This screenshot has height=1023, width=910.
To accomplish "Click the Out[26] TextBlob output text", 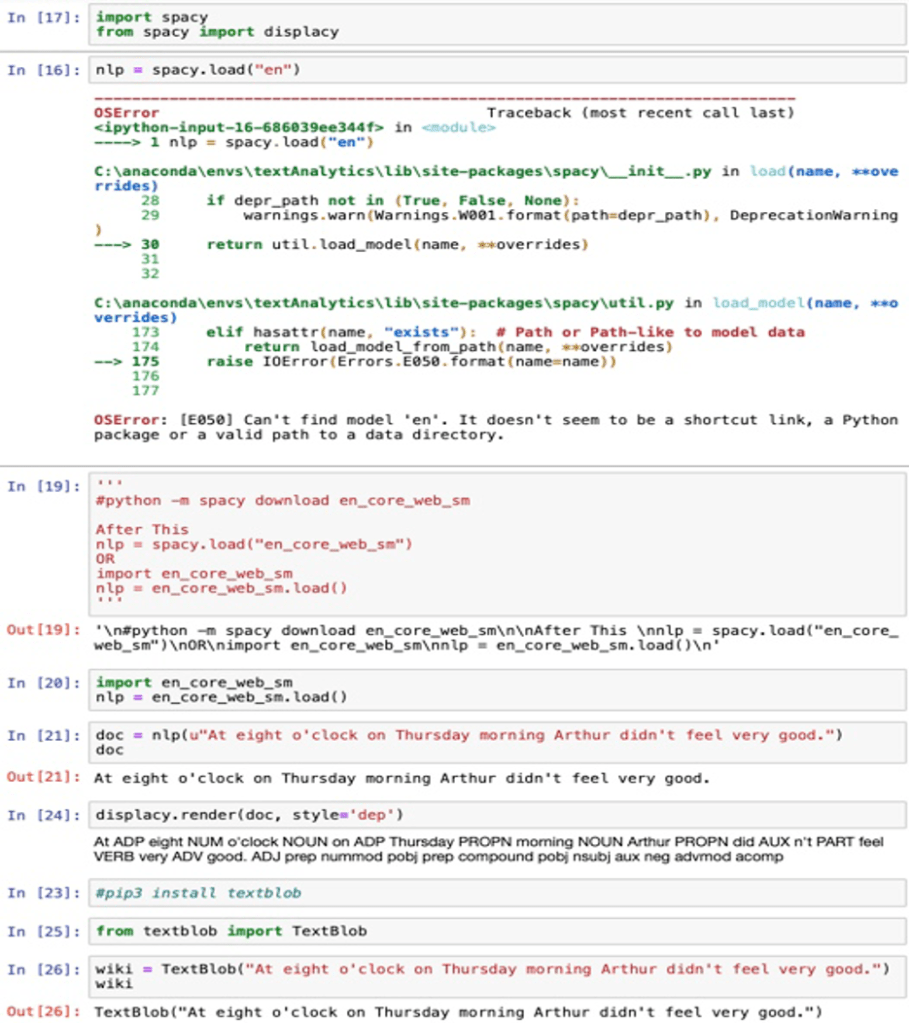I will tap(457, 1011).
